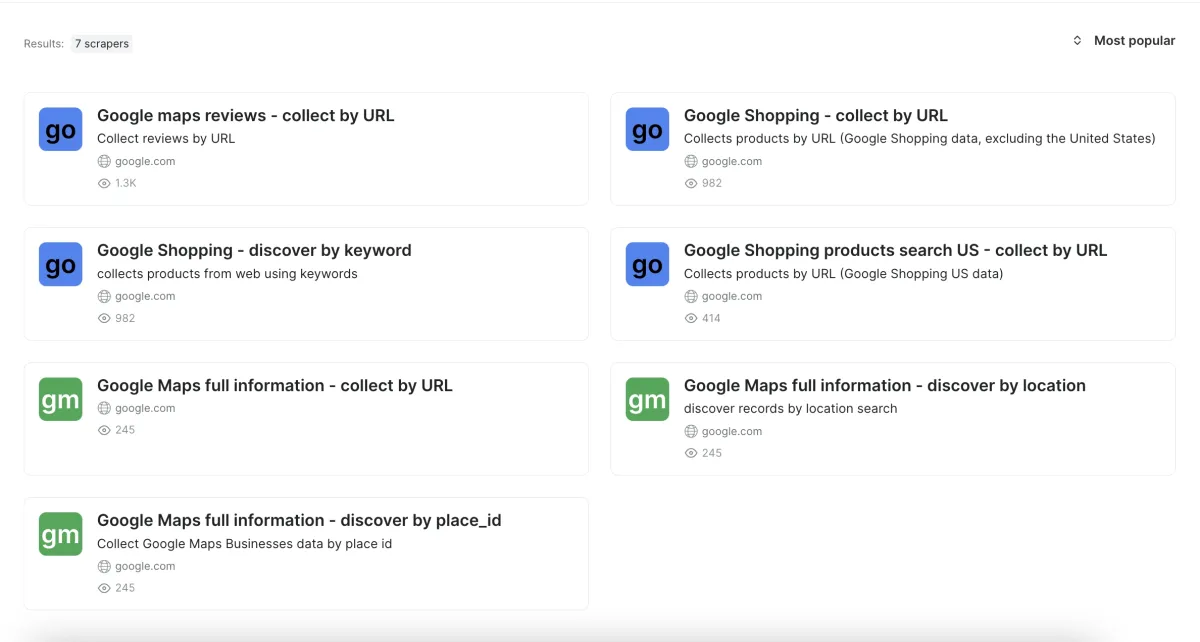
Task: Click the 'gm' logo on Maps discover by location card
Action: (647, 400)
